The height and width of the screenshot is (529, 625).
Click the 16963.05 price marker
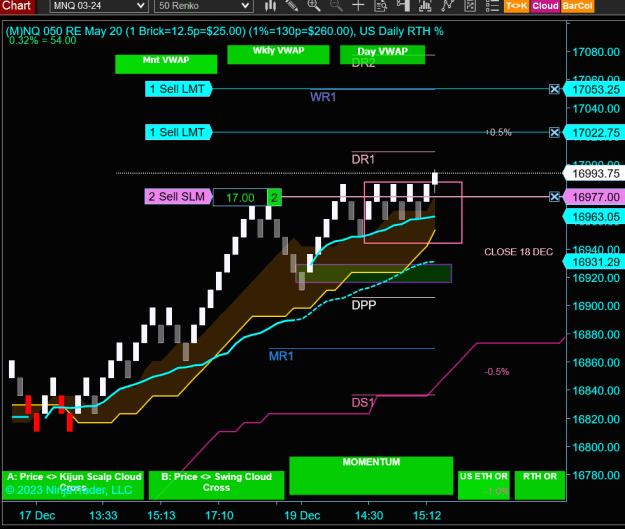coord(594,217)
